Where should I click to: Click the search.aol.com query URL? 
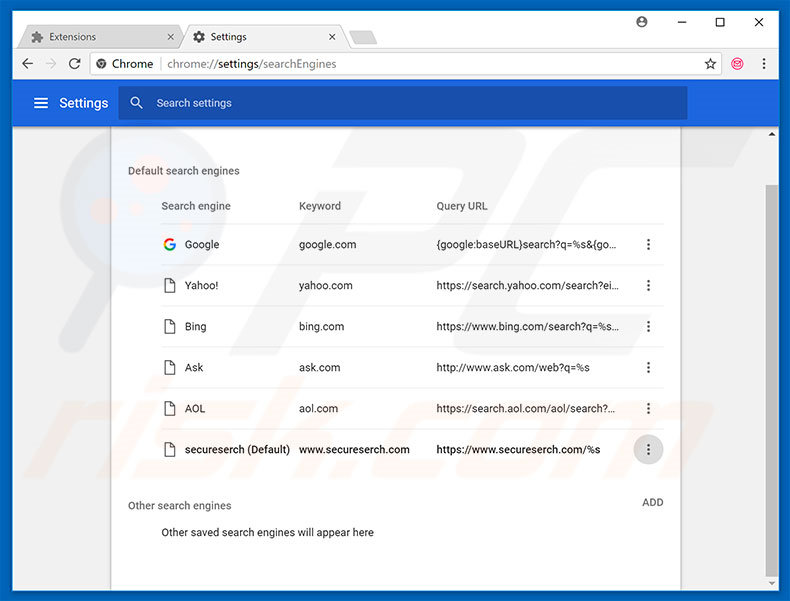(525, 409)
